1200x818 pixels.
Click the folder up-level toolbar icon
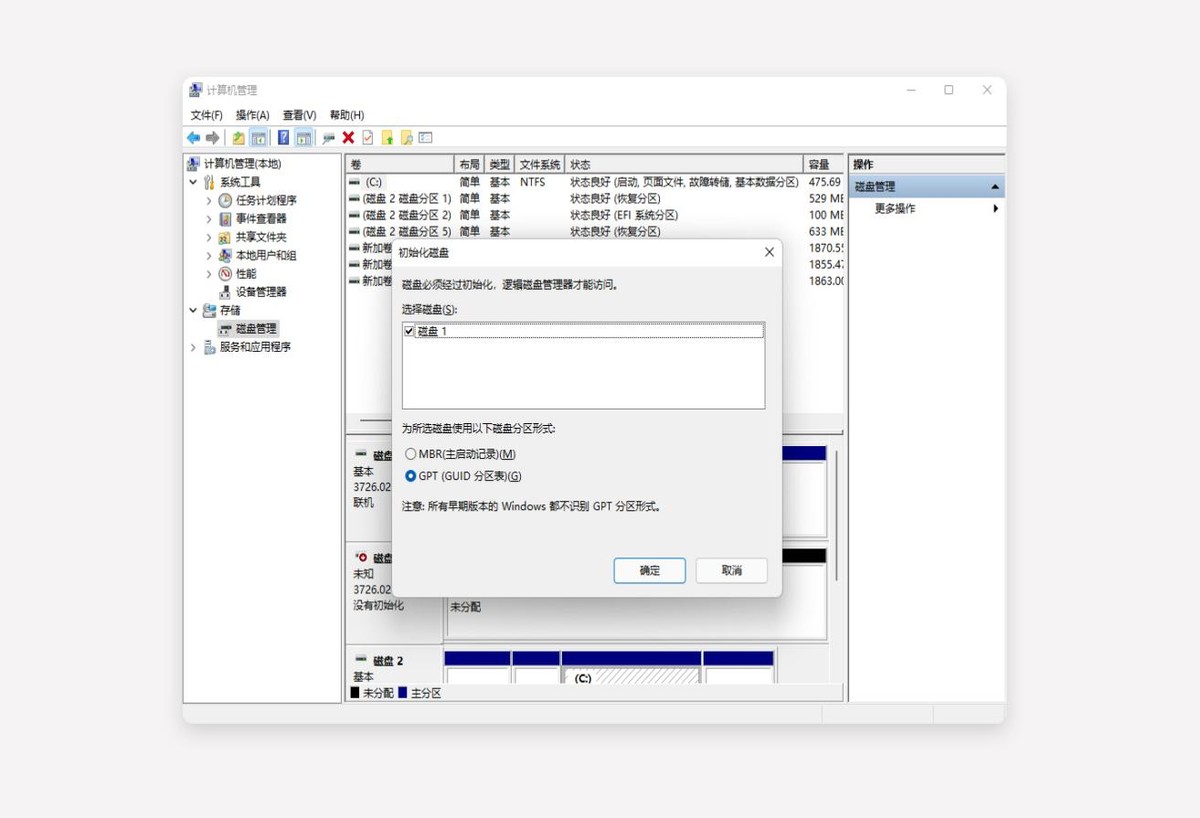(238, 138)
